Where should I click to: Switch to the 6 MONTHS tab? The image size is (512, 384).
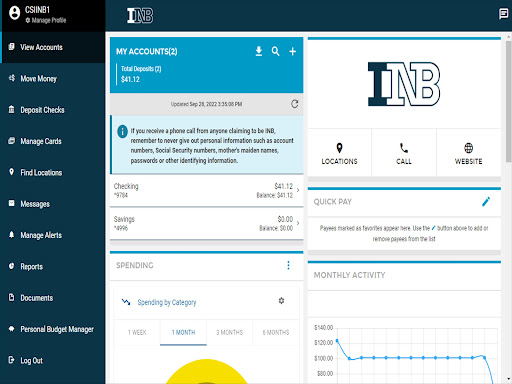[x=276, y=332]
